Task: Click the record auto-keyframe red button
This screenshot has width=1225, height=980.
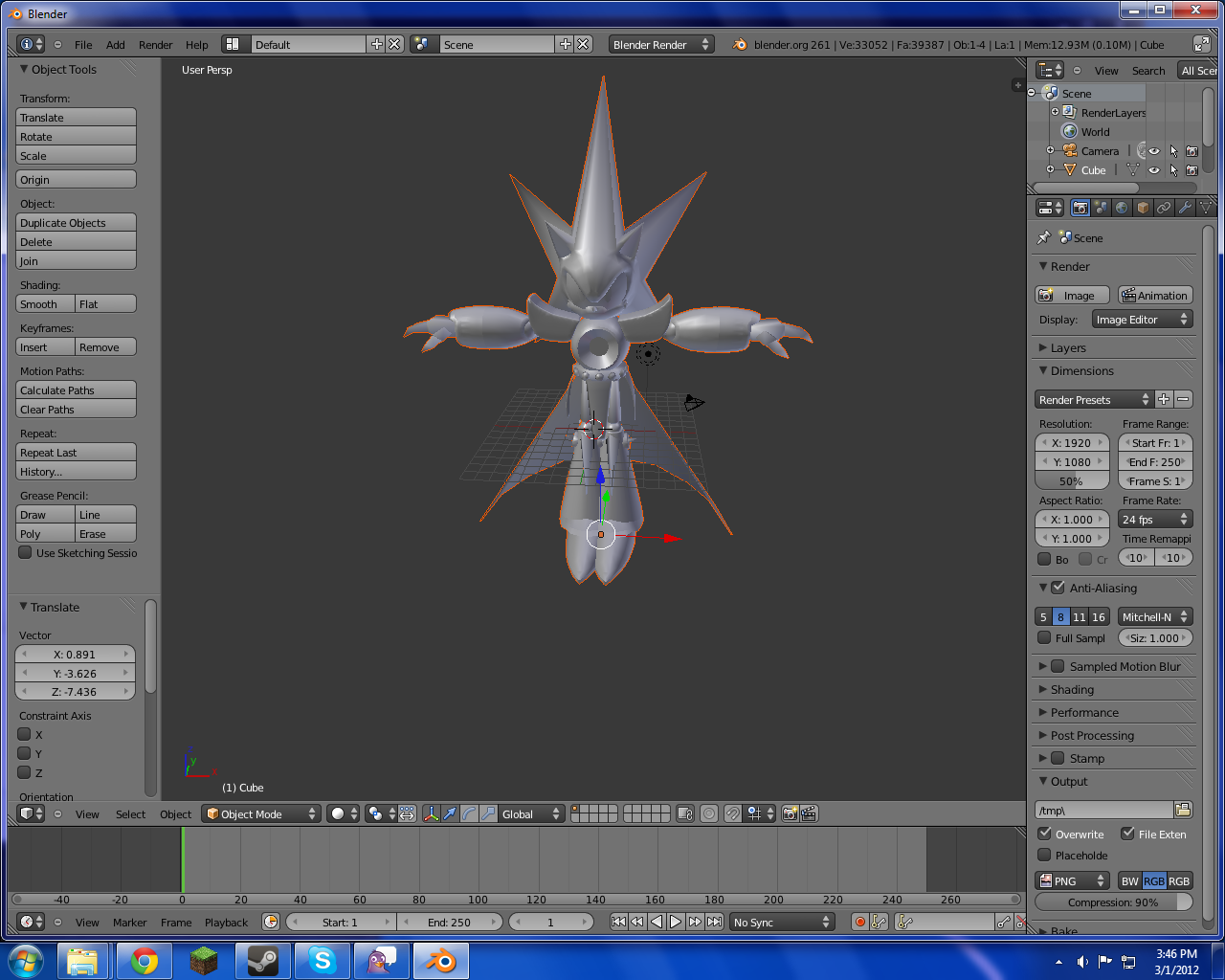Action: (859, 922)
